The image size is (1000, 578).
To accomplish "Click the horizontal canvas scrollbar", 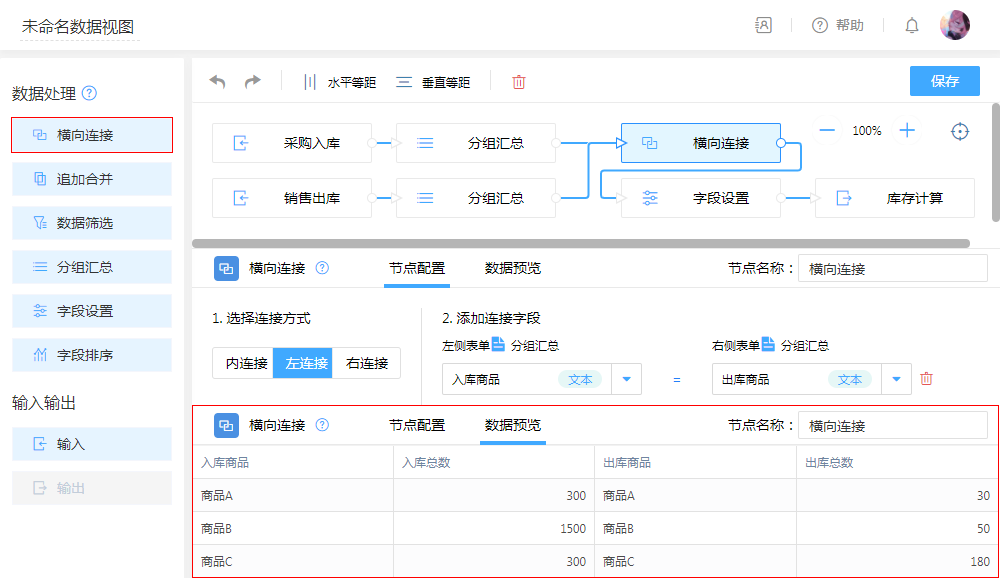I will (580, 243).
